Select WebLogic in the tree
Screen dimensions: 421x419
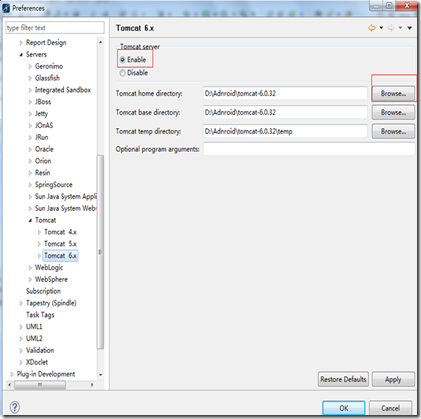(49, 268)
